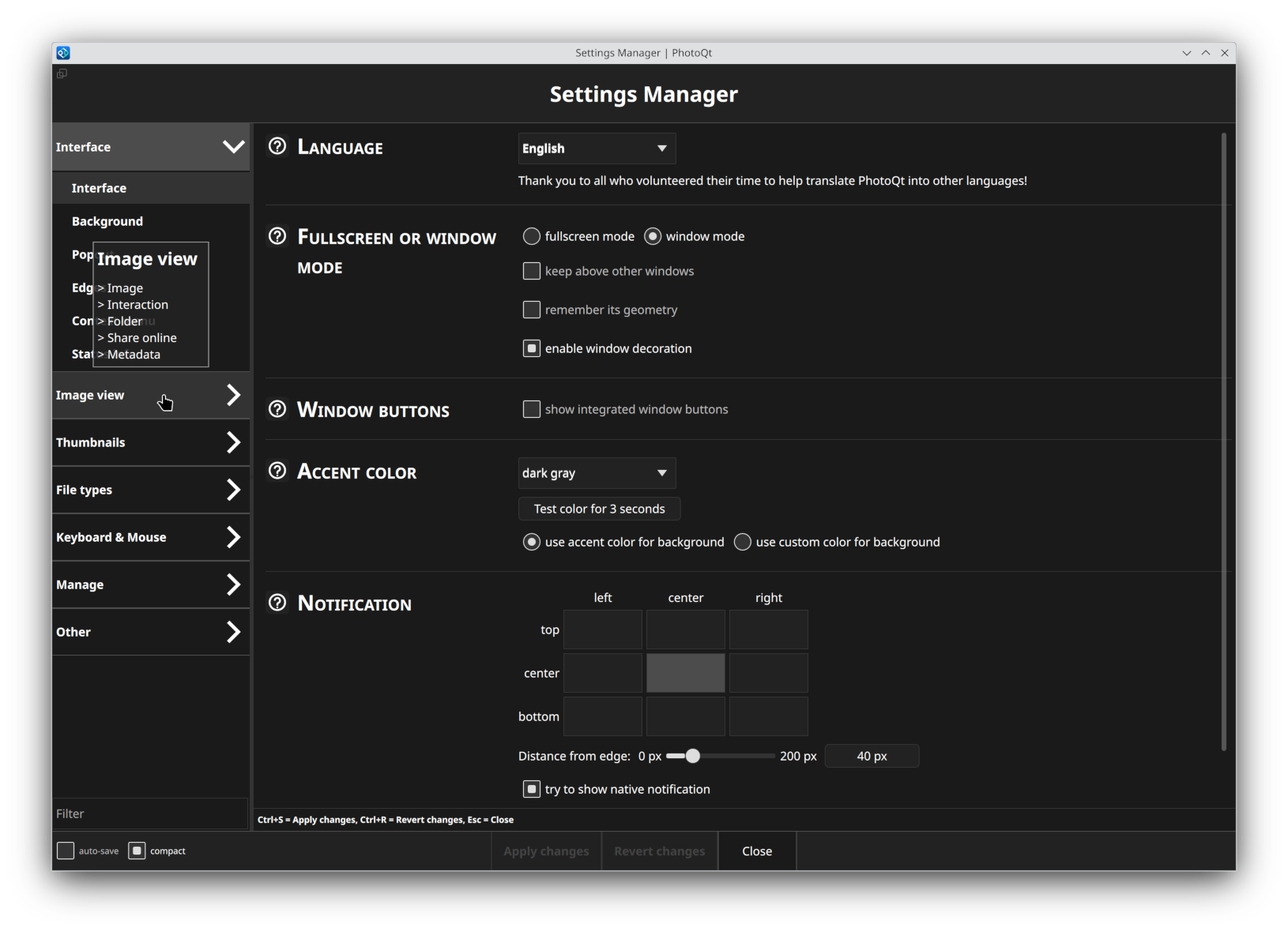Click the Thumbnails category chevron arrow
Screen dimensions: 1288x932
coord(233,442)
